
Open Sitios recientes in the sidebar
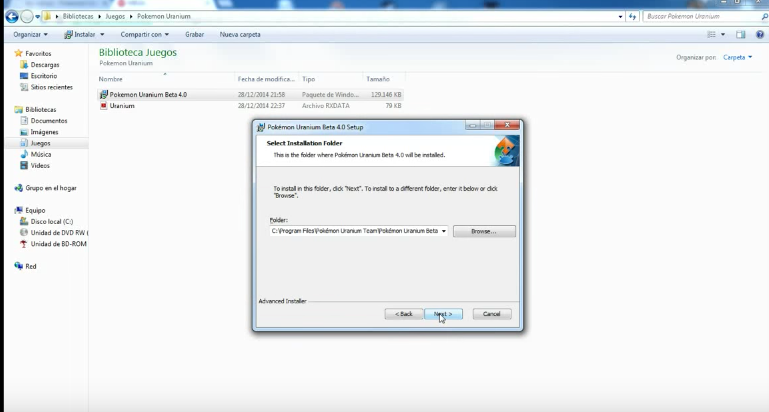pos(46,87)
